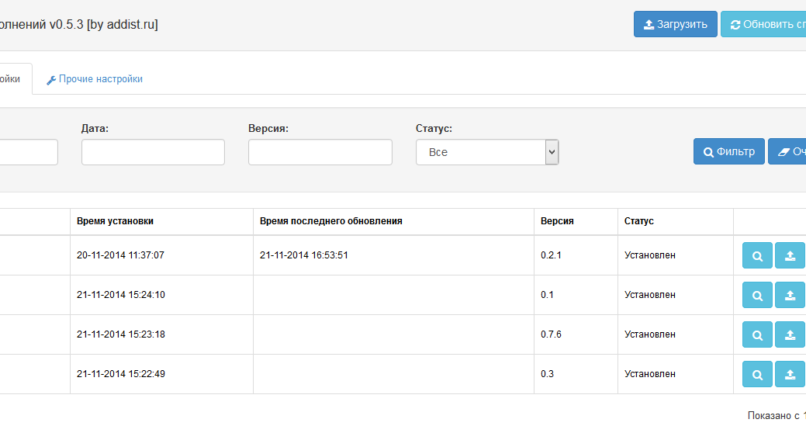This screenshot has width=806, height=440.
Task: Sort by Время установки column header
Action: tap(115, 221)
